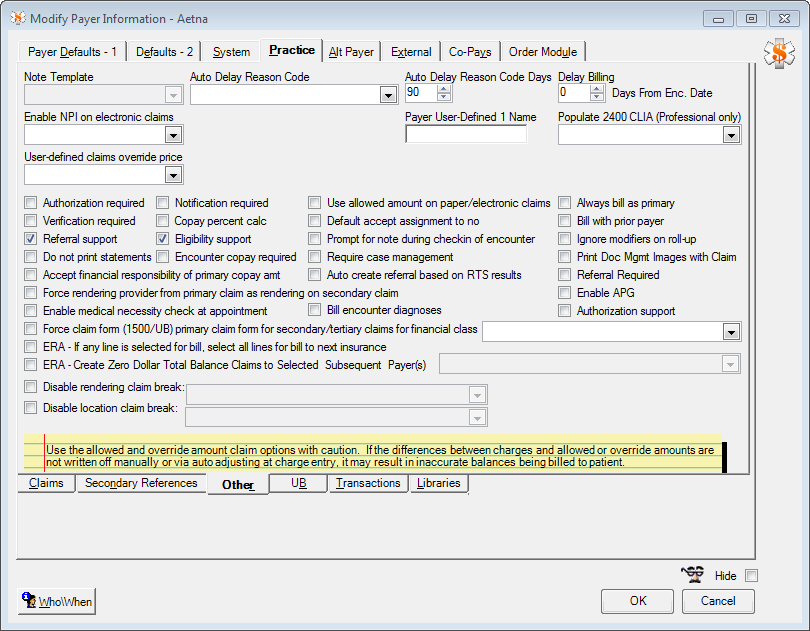Increase Auto Delay Reason Code Days spinner

[444, 89]
